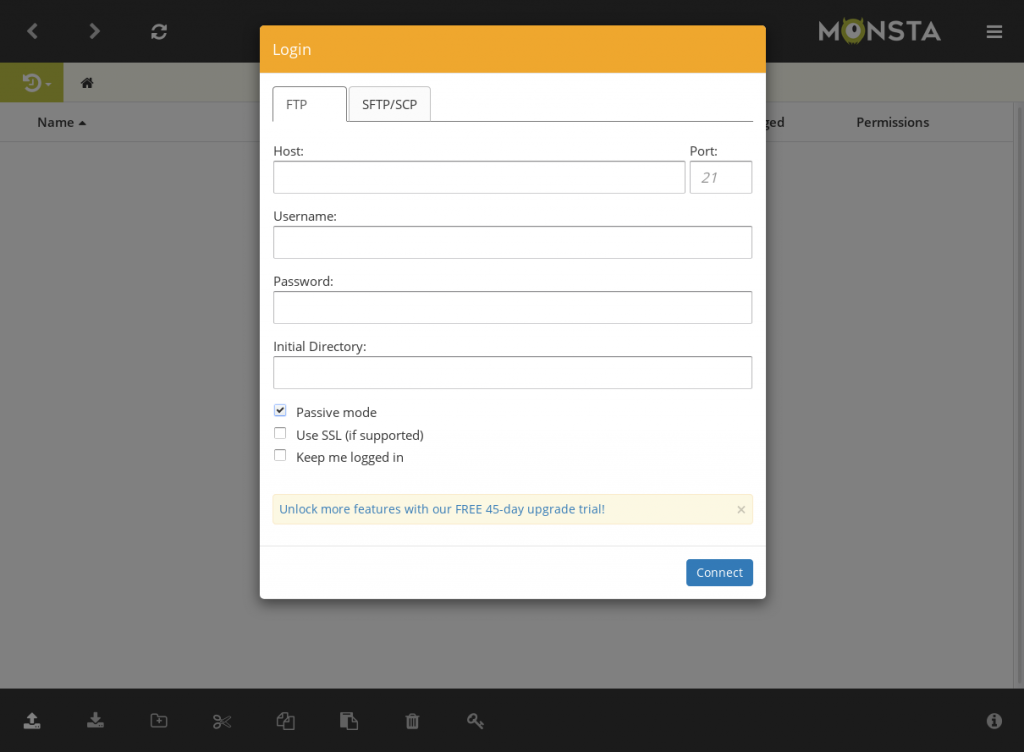Open the hamburger menu
Screen dimensions: 1024x752
(994, 31)
